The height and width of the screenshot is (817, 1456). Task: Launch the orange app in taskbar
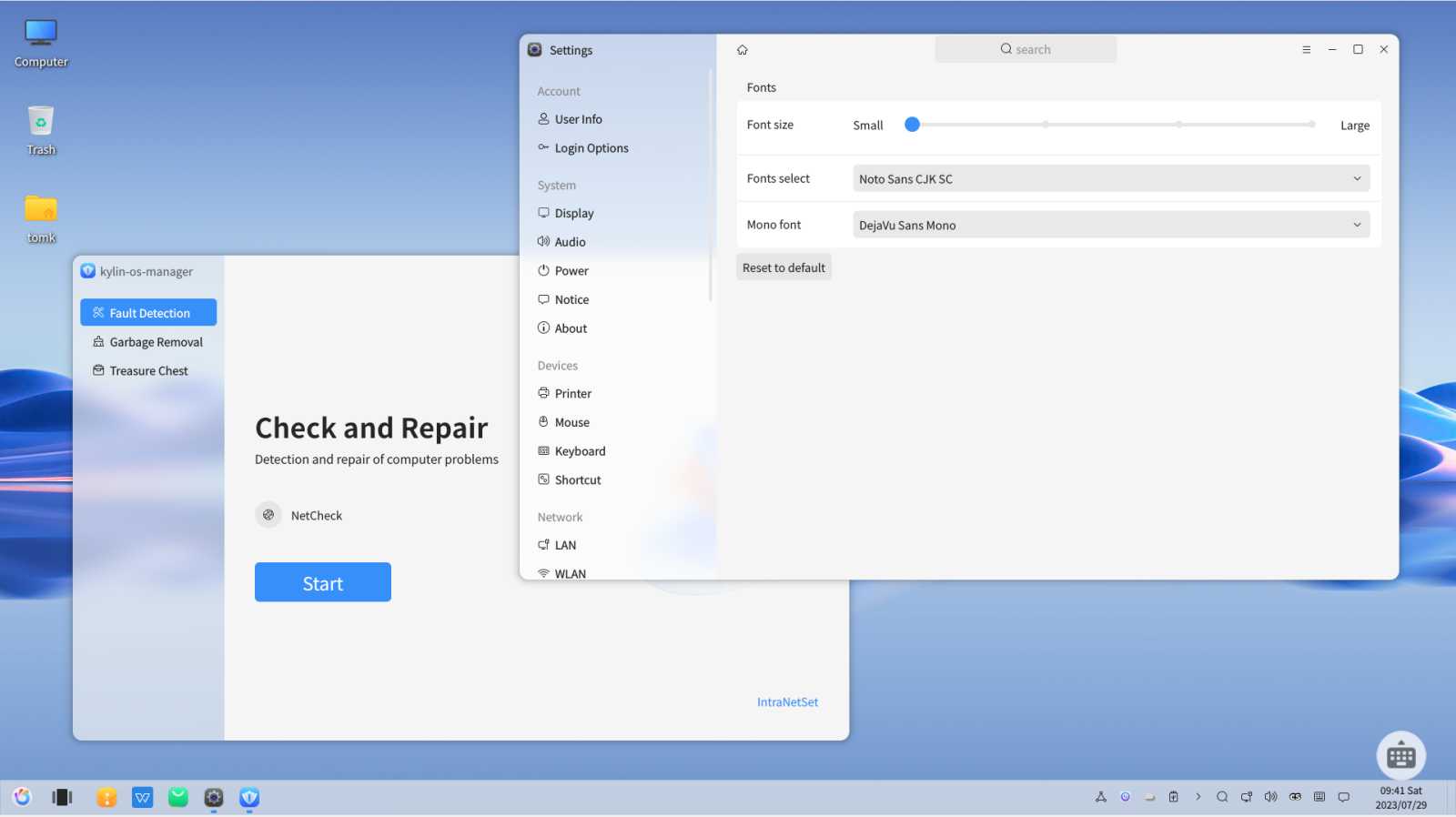coord(106,797)
